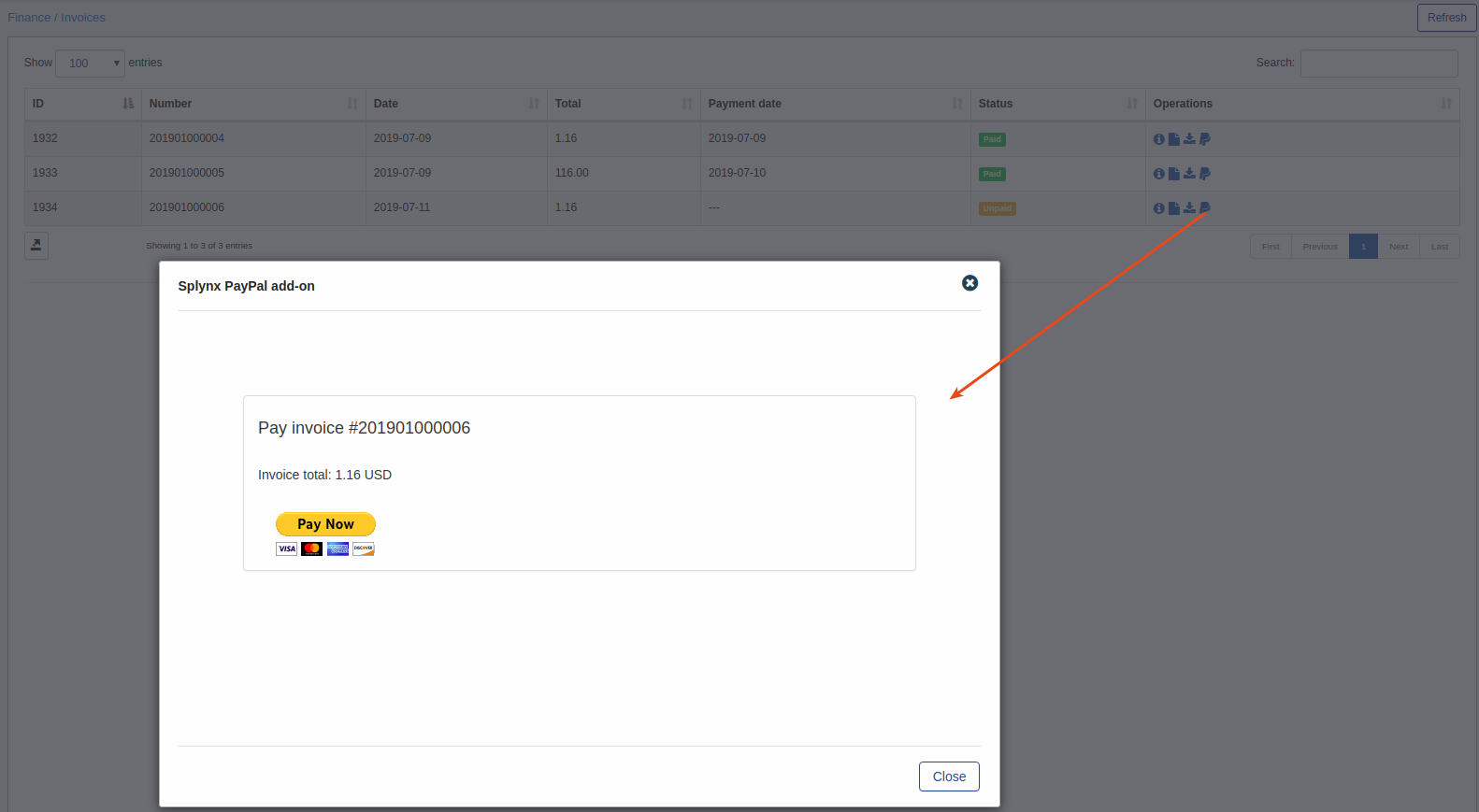This screenshot has height=812, width=1479.
Task: Click the PayPal icon in row 1933
Action: pyautogui.click(x=1205, y=174)
